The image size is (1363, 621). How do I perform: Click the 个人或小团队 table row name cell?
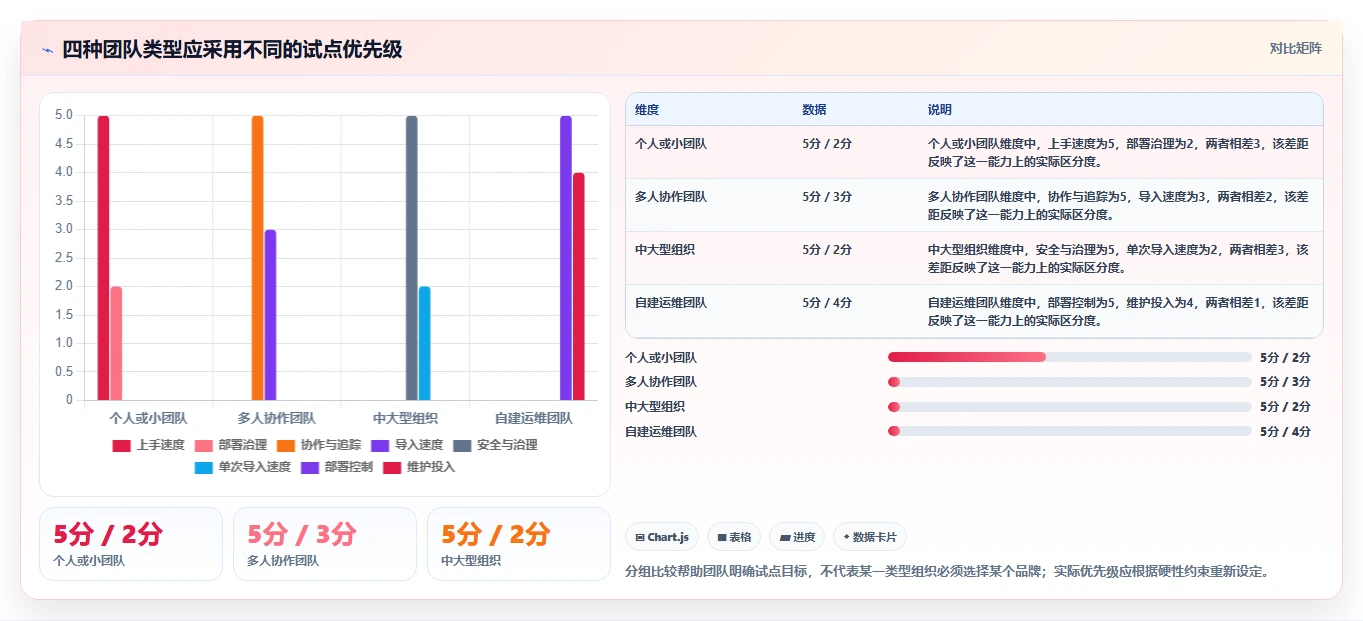tap(671, 144)
